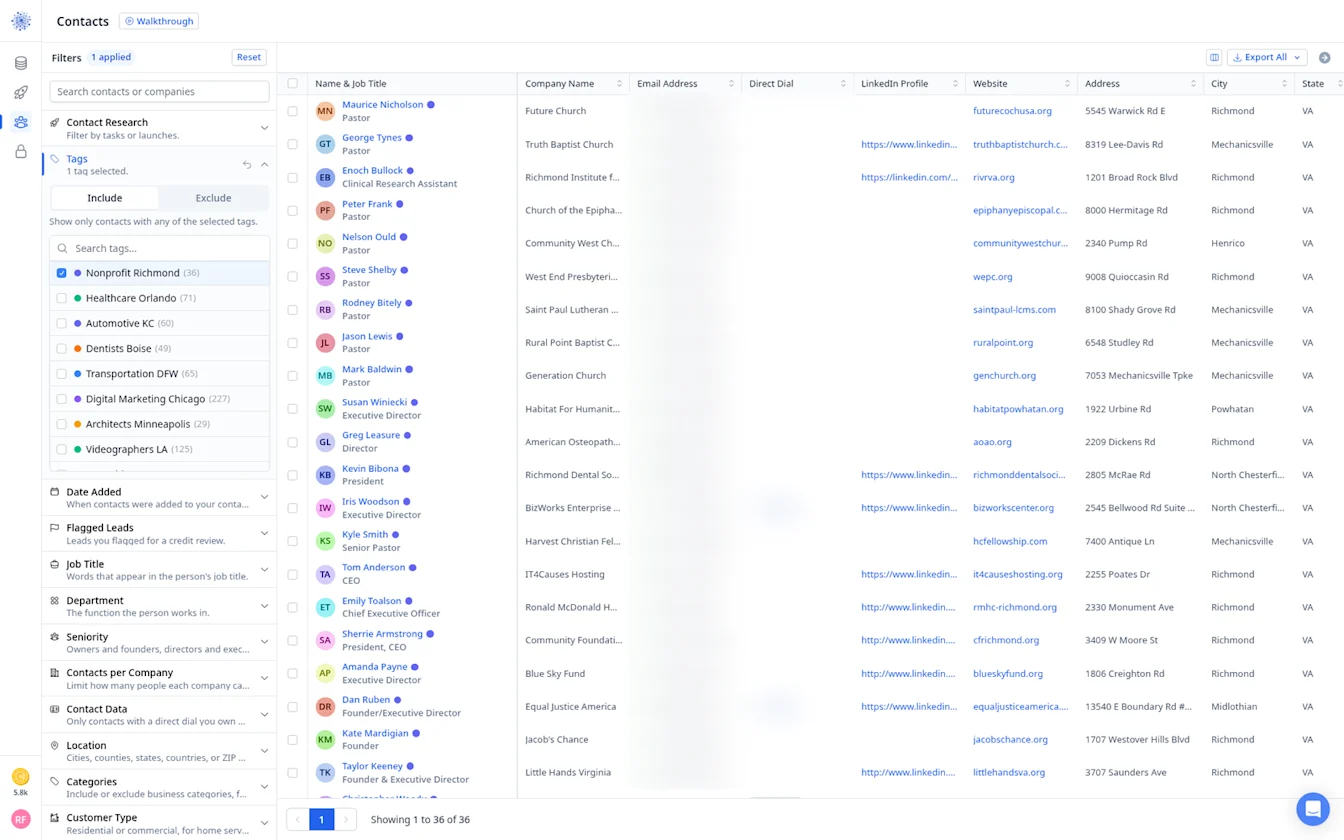This screenshot has height=840, width=1344.
Task: Switch to the Exclude tab
Action: (213, 198)
